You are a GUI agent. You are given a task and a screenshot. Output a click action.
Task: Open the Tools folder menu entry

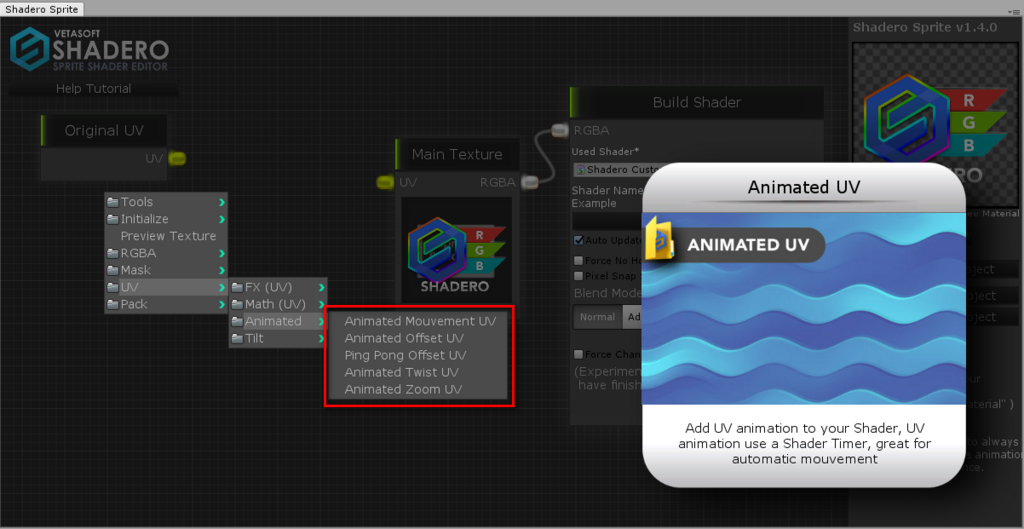(x=166, y=202)
